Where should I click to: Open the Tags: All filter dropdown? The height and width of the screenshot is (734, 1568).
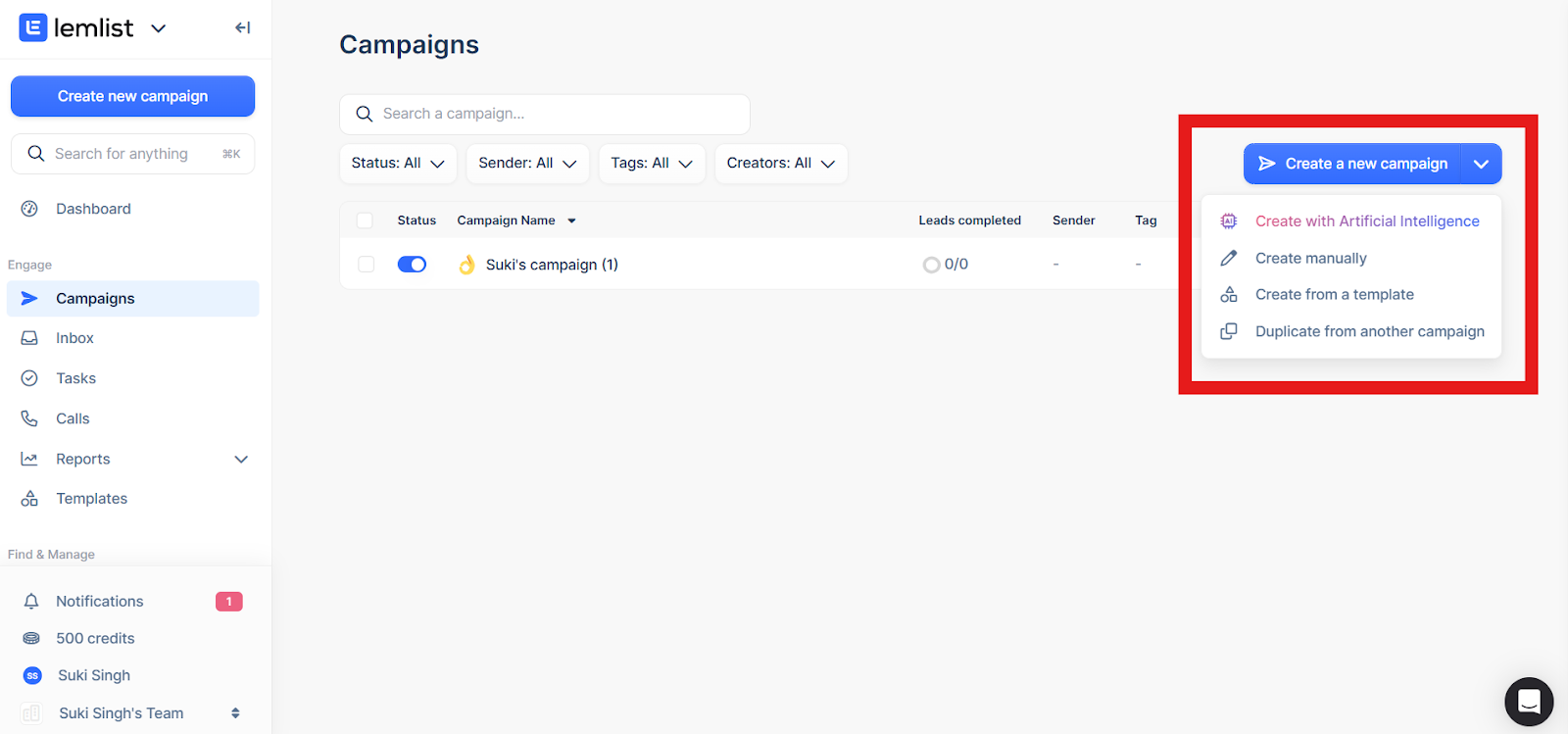[x=652, y=164]
